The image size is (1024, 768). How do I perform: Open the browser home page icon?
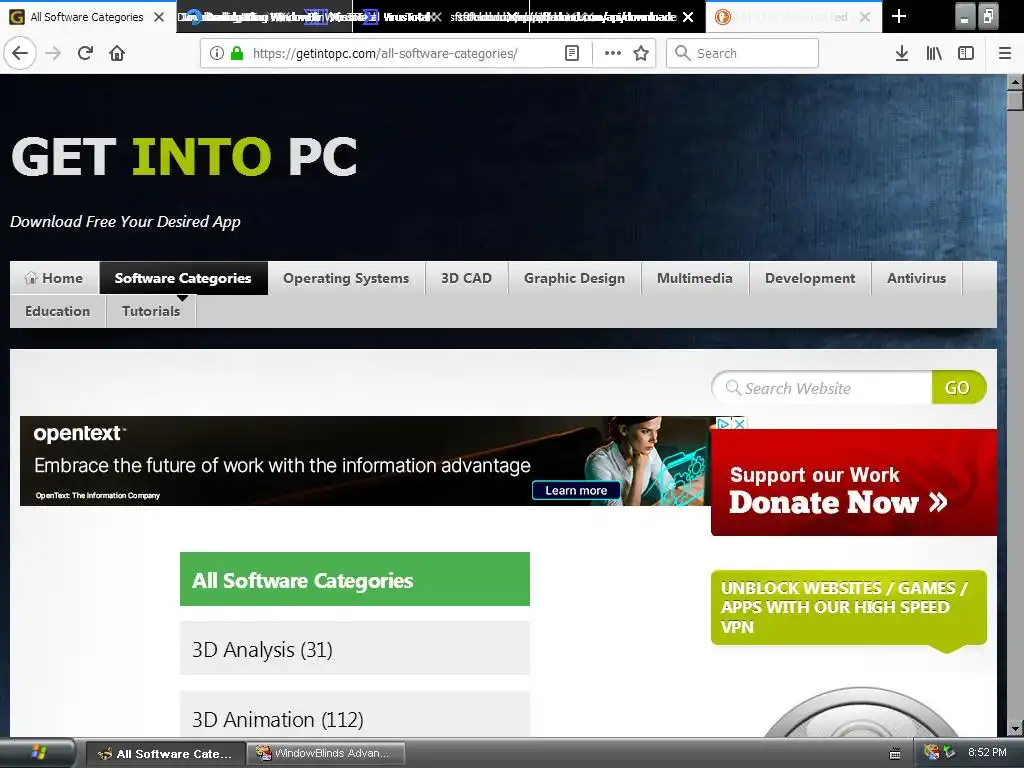(117, 53)
